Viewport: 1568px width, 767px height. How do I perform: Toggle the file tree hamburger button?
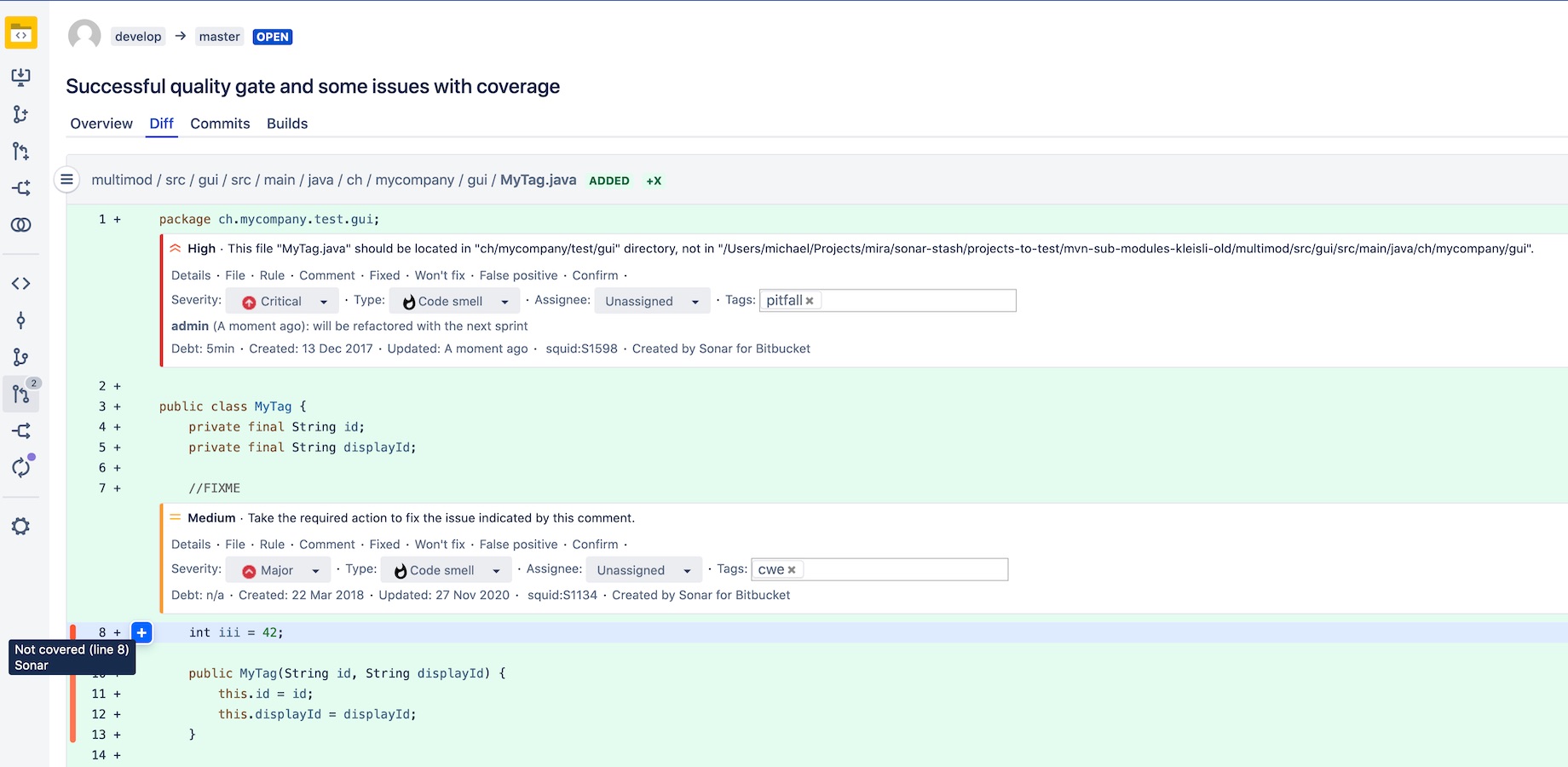click(66, 180)
